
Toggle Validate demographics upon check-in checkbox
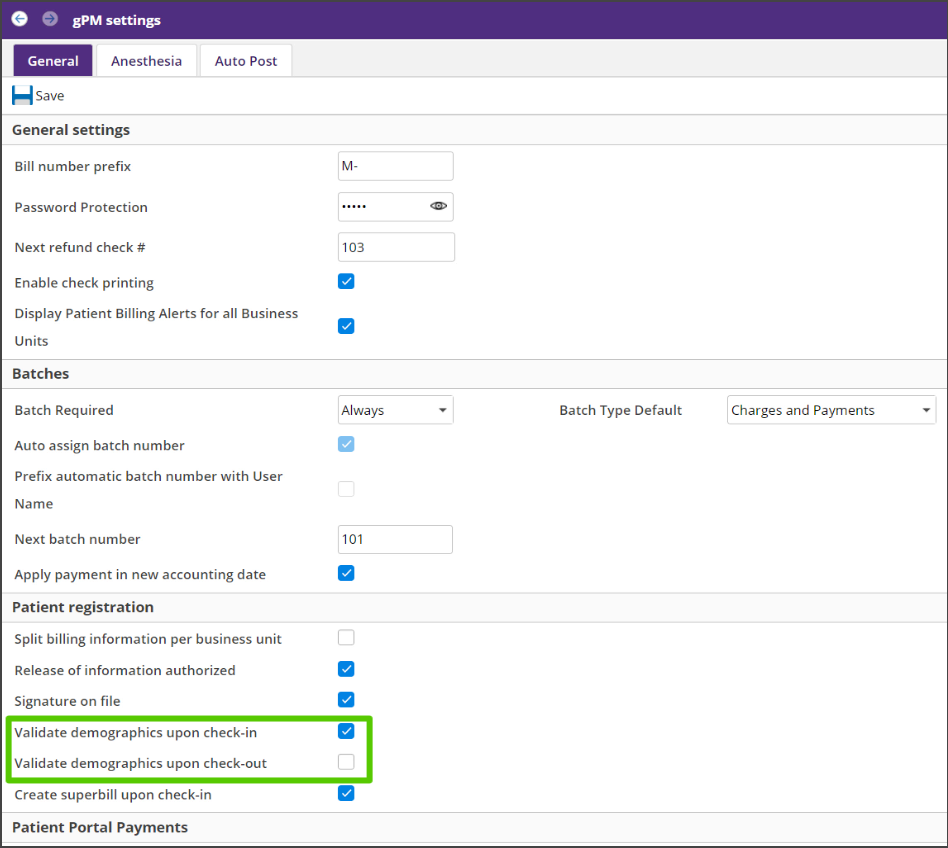coord(346,731)
